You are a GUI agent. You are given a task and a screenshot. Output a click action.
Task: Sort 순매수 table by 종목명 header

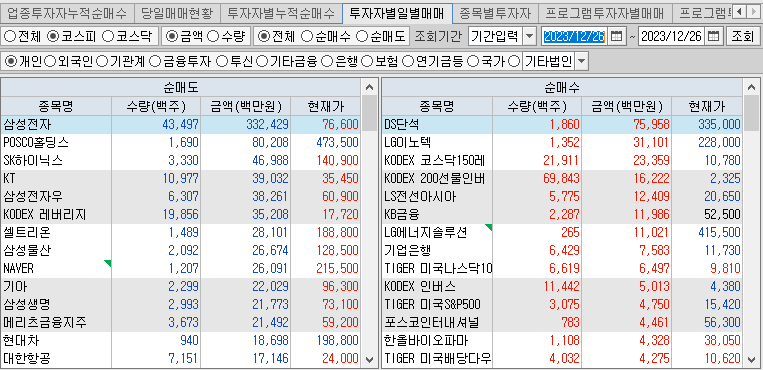(436, 106)
